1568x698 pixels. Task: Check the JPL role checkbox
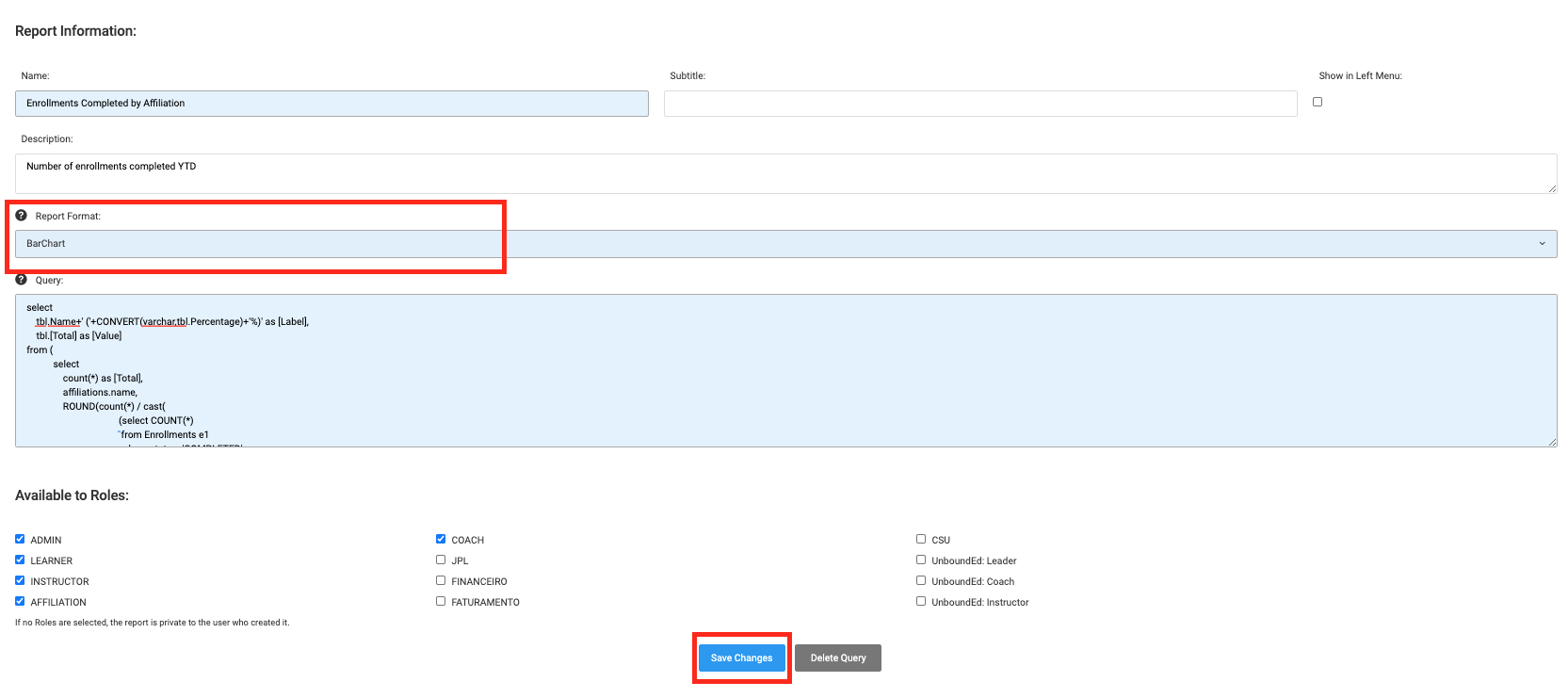point(441,560)
